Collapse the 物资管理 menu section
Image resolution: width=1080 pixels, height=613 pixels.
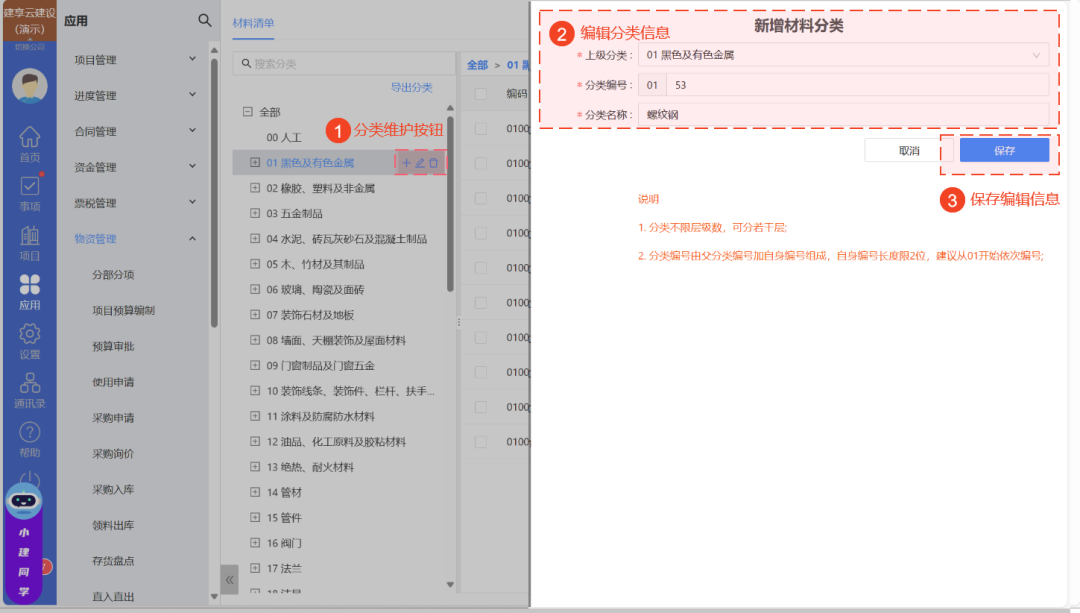(x=192, y=238)
